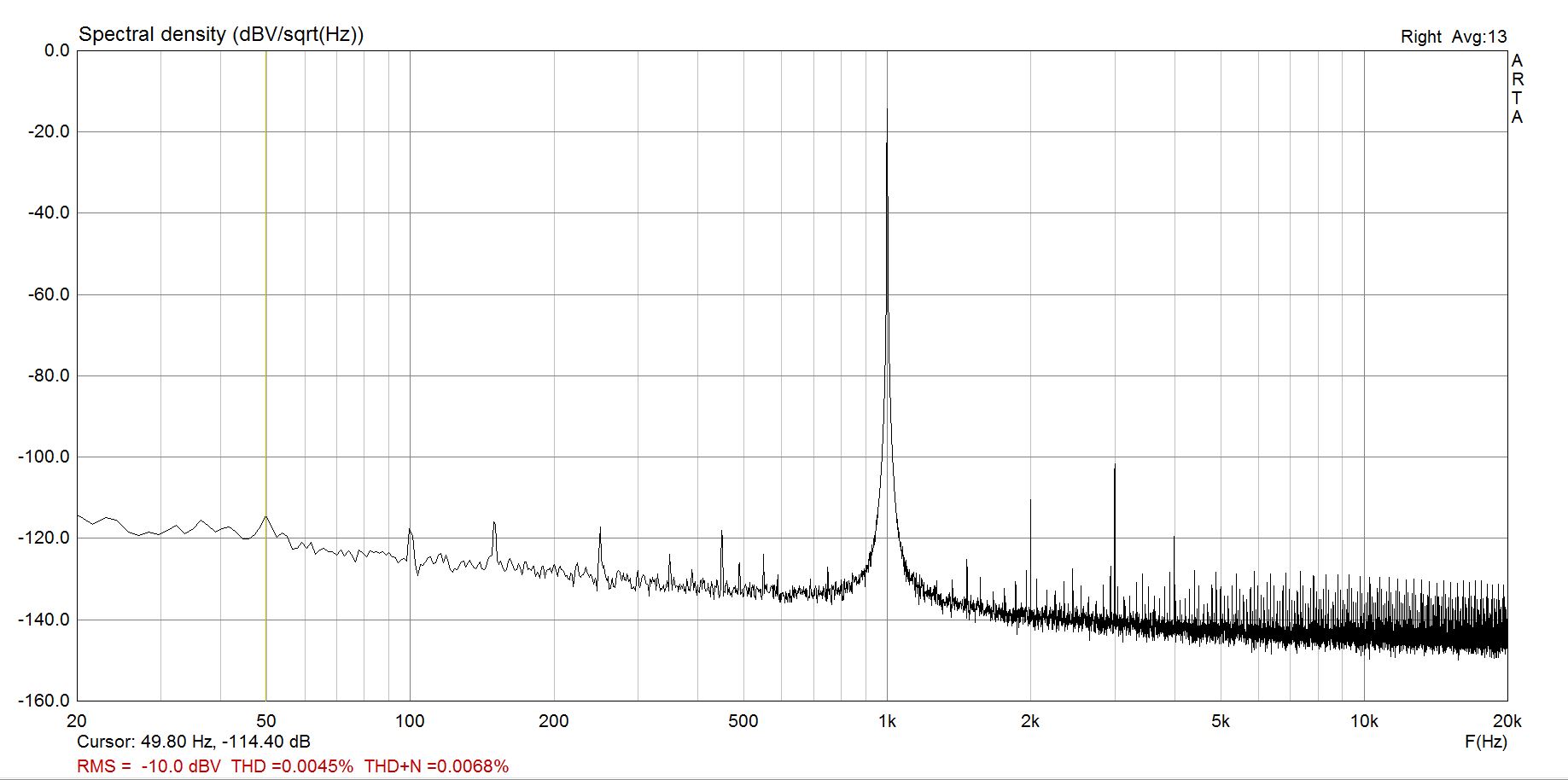Screen dimensions: 1568x780
Task: Click the '-120.0' y-axis label
Action: (44, 538)
